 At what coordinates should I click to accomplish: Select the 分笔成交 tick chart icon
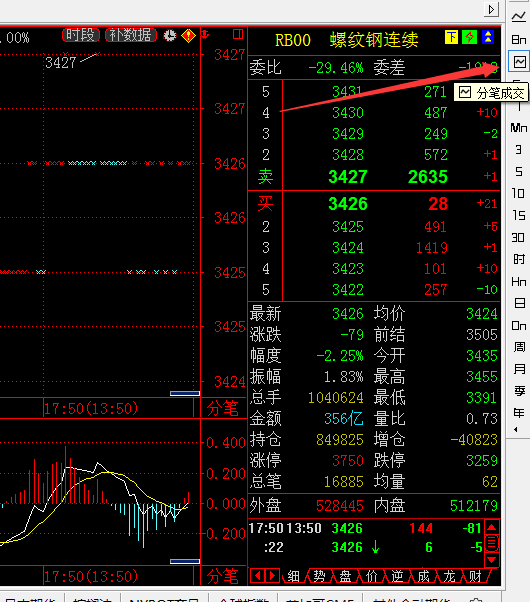tap(519, 61)
